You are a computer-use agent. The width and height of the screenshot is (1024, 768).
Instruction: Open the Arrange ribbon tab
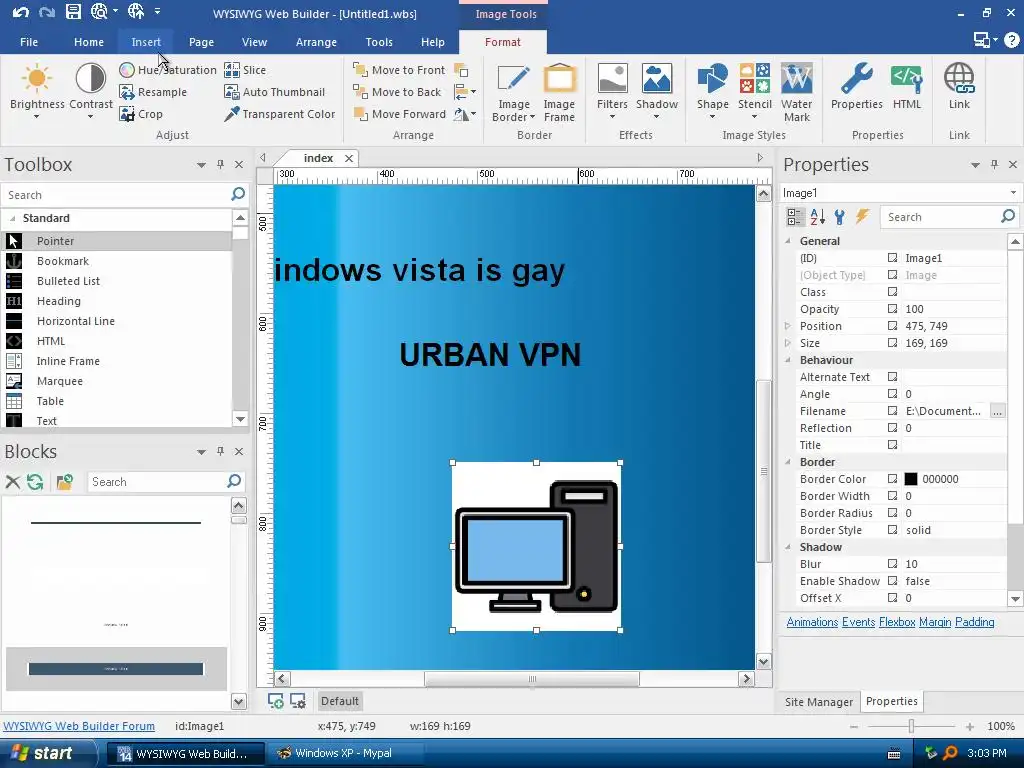pyautogui.click(x=316, y=42)
